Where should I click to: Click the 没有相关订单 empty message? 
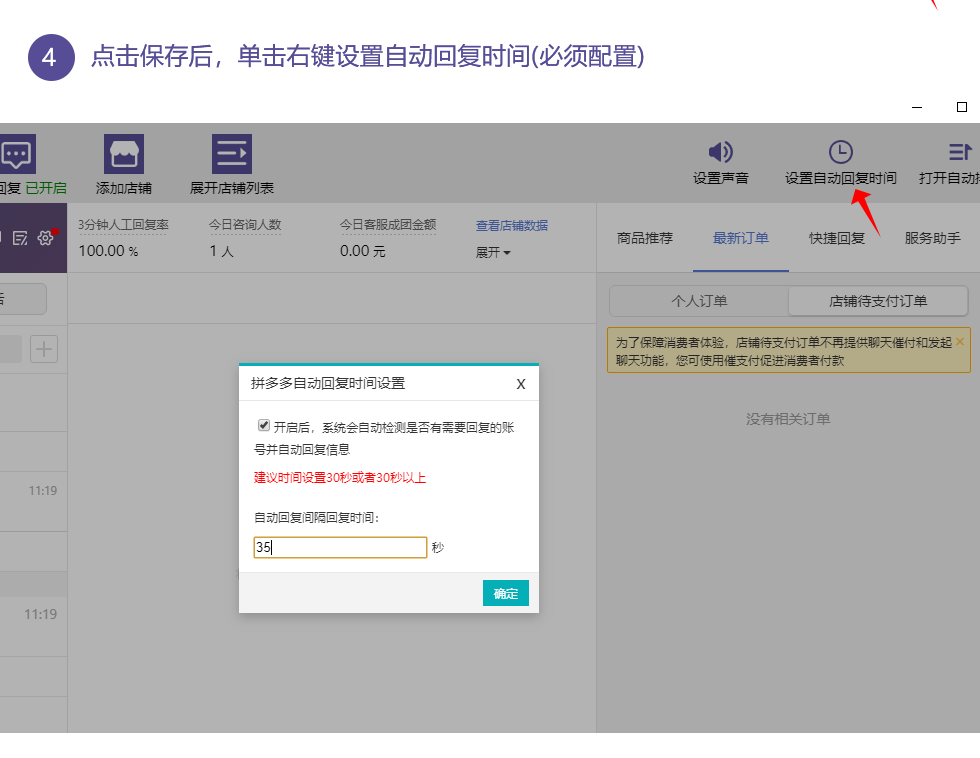[788, 419]
